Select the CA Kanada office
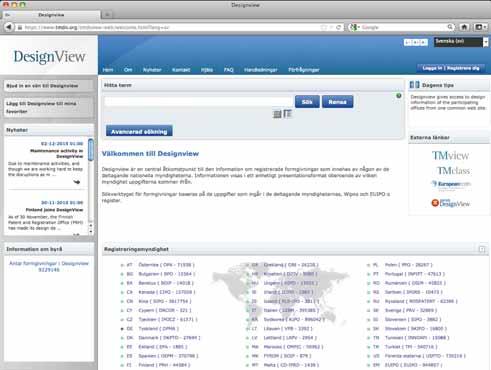The width and height of the screenshot is (491, 370). 158,292
